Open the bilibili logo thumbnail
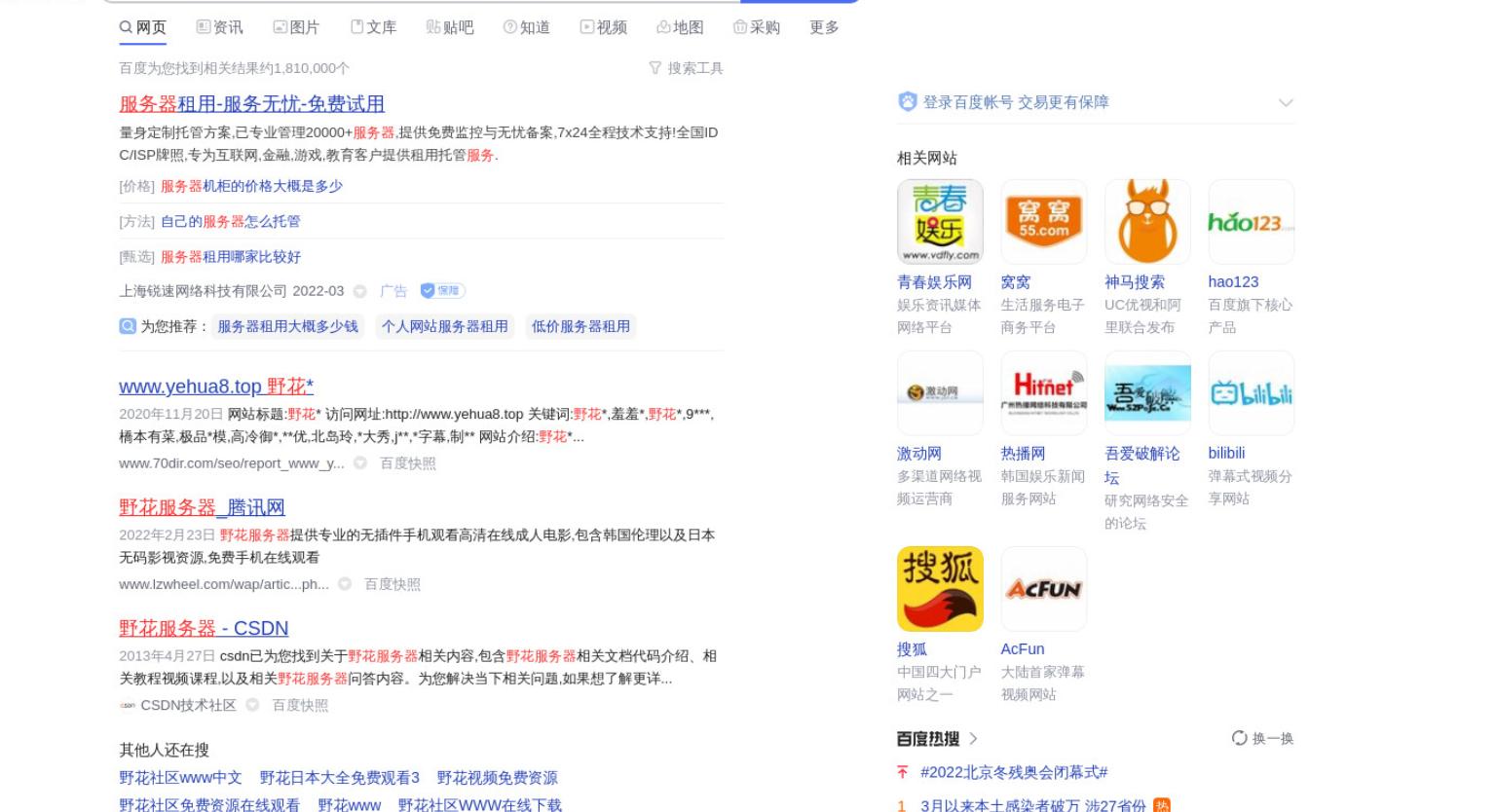 pyautogui.click(x=1252, y=393)
